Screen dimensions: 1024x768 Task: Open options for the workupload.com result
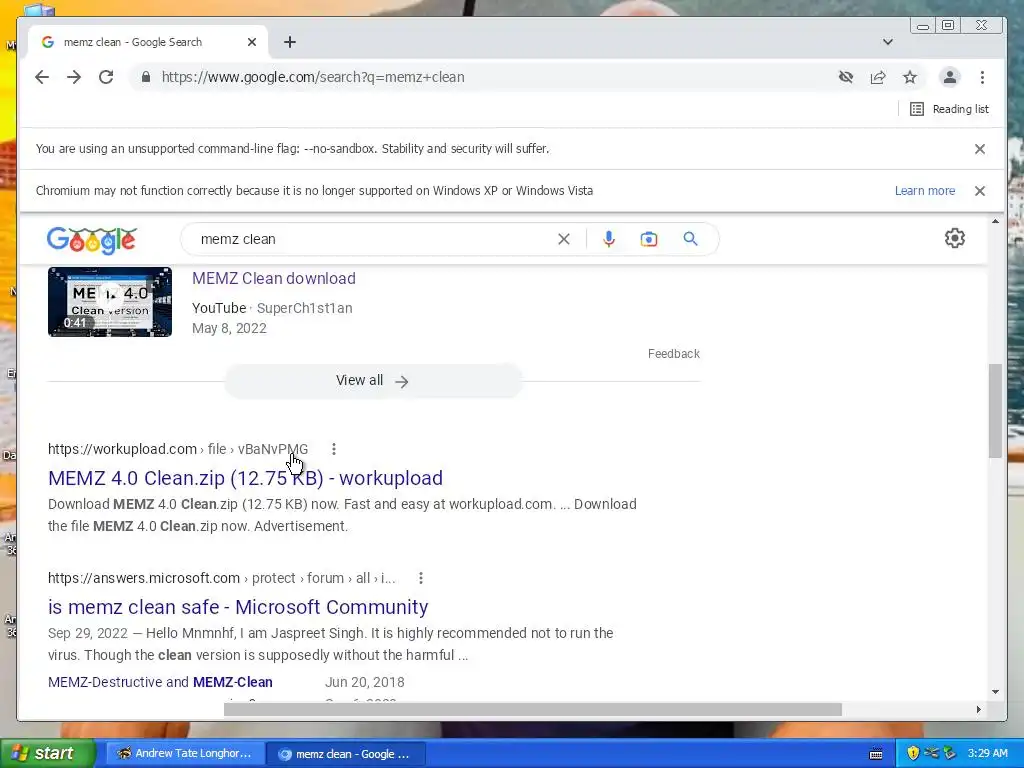(334, 449)
